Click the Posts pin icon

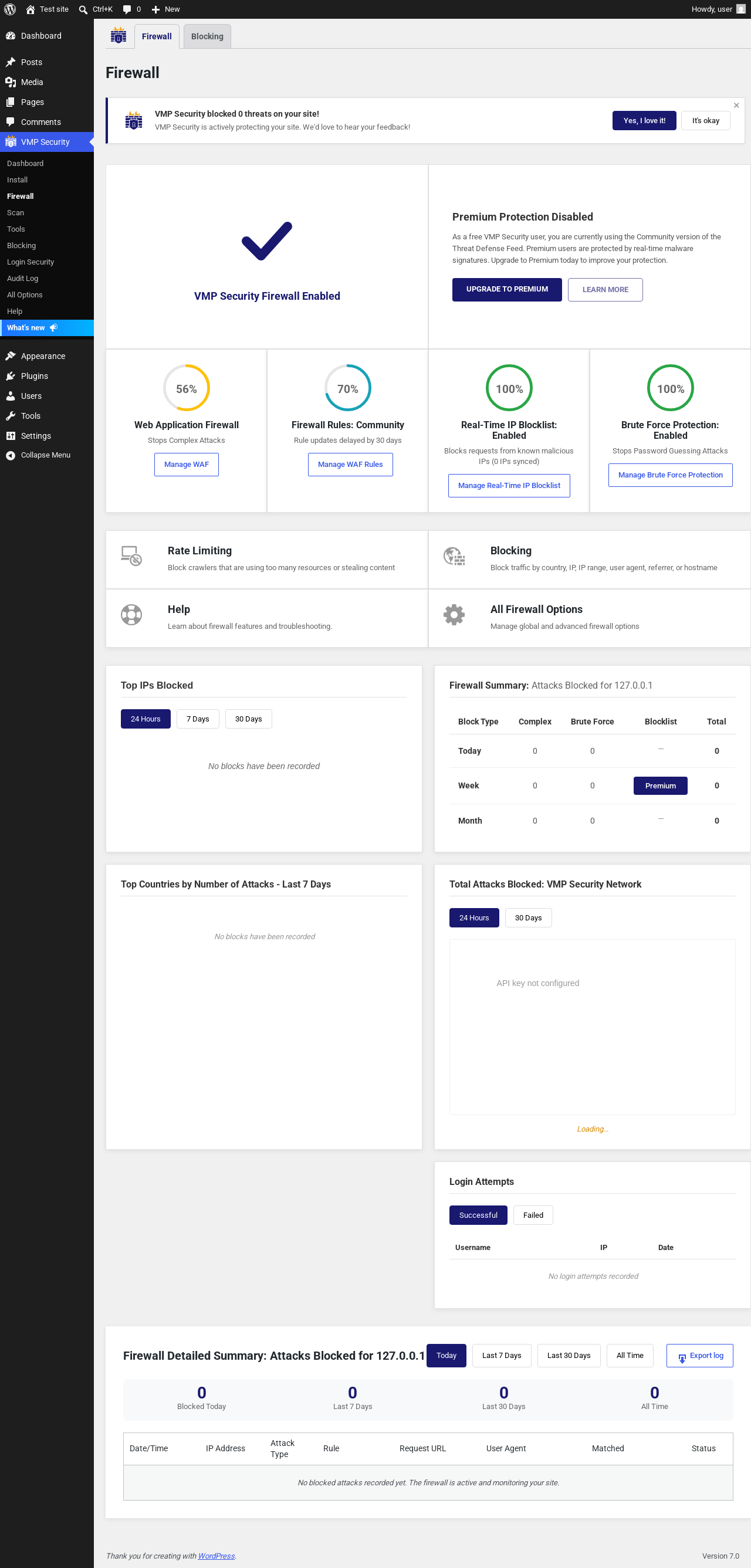[11, 62]
